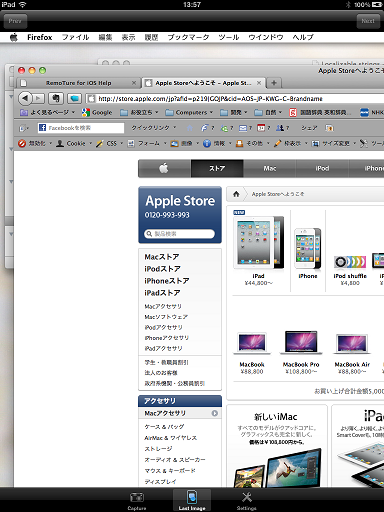Click the Evernote elephant toolbar icon
This screenshot has width=384, height=512.
coord(56,98)
